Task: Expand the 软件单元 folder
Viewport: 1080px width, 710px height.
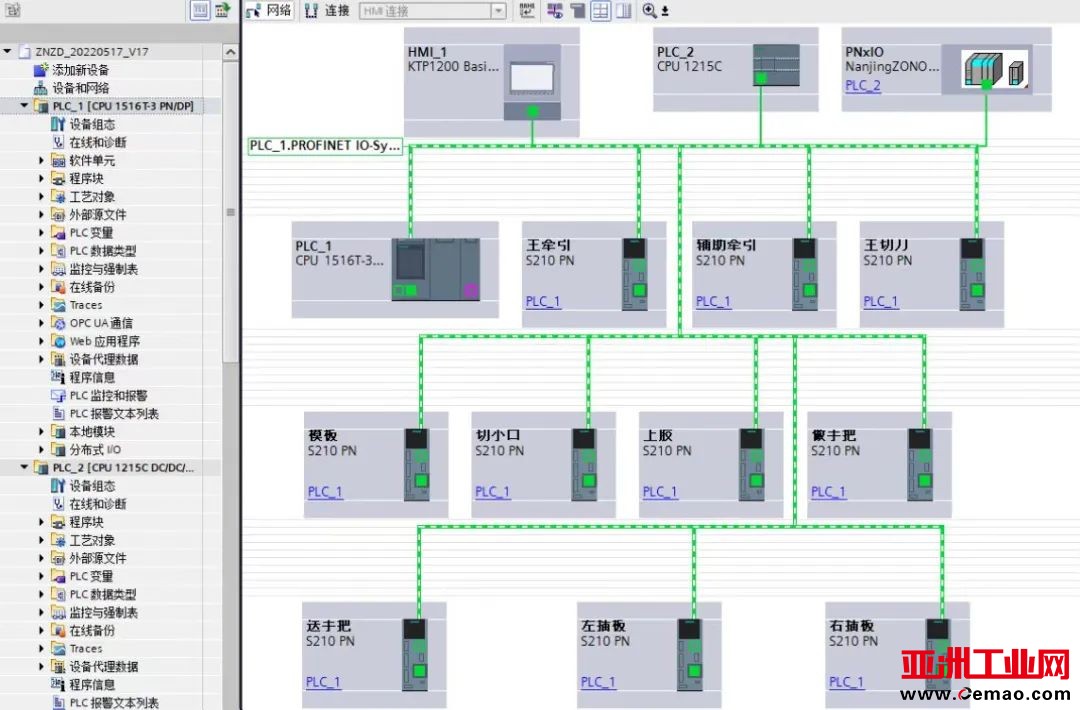Action: pyautogui.click(x=41, y=160)
